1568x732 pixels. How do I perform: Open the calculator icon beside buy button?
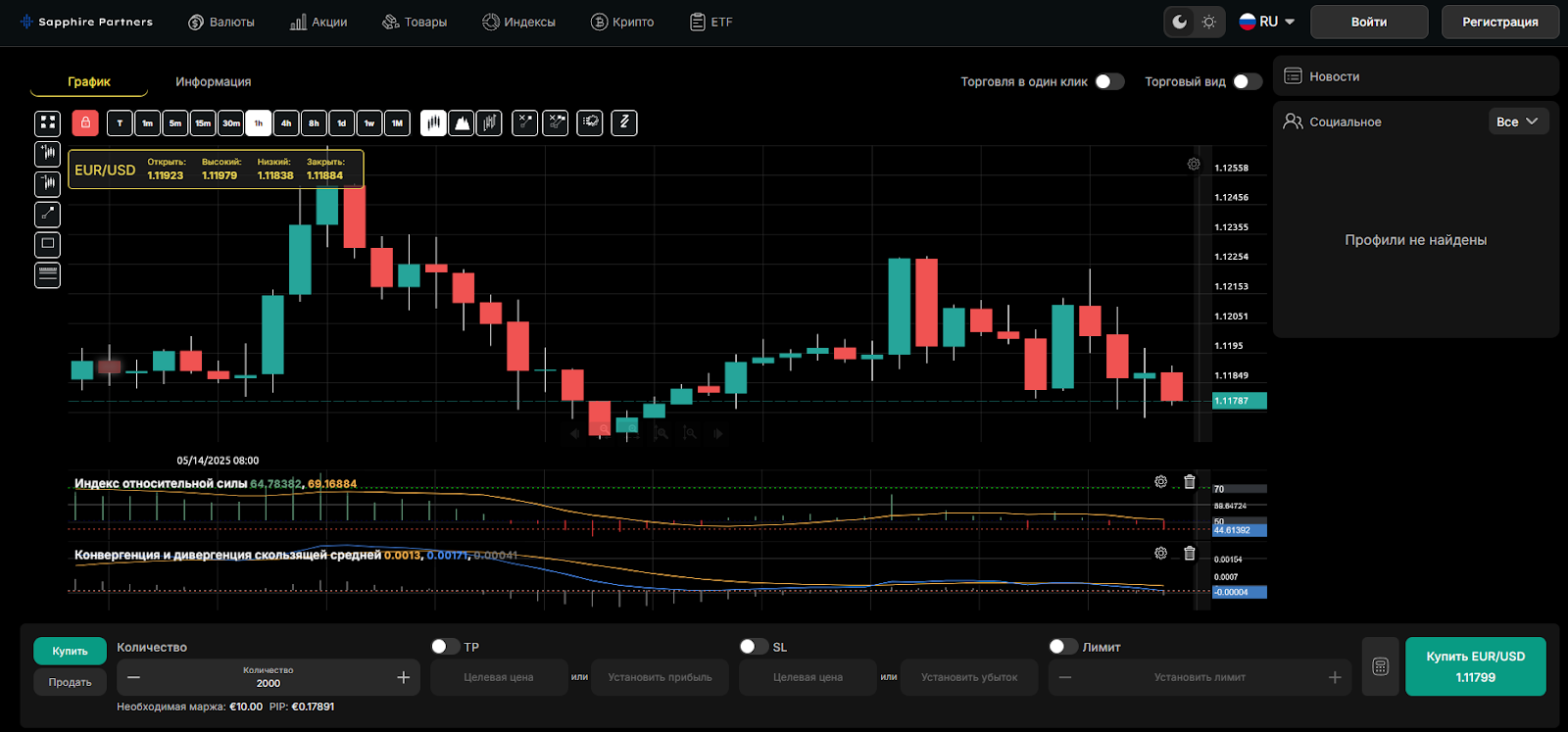point(1380,667)
